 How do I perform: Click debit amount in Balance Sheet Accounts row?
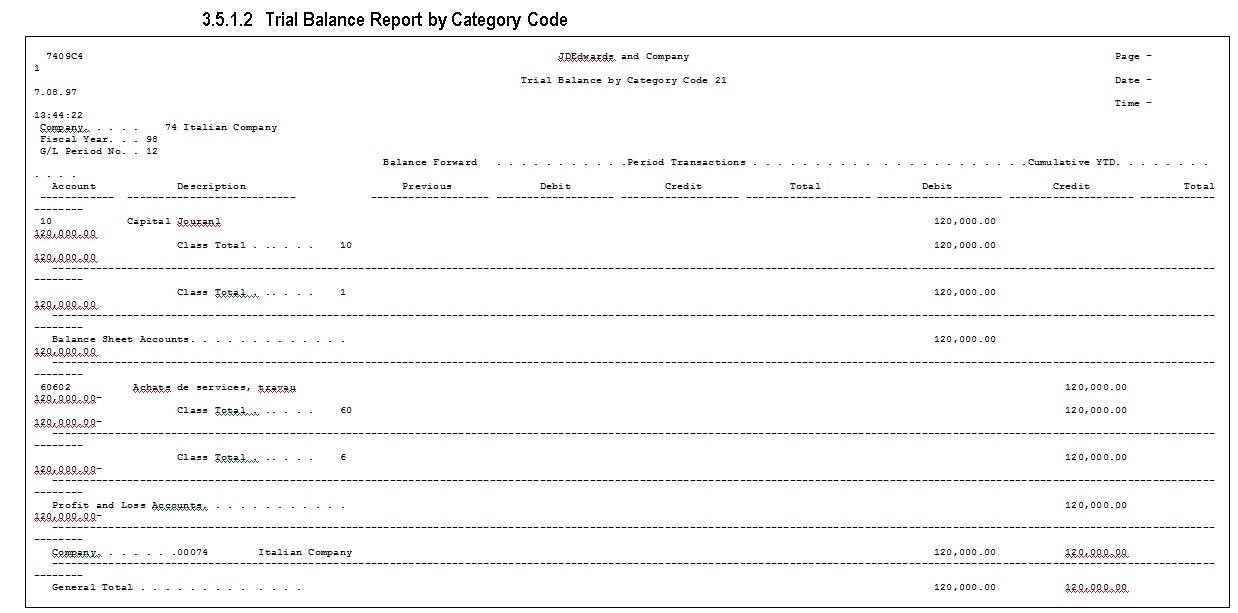pyautogui.click(x=964, y=339)
